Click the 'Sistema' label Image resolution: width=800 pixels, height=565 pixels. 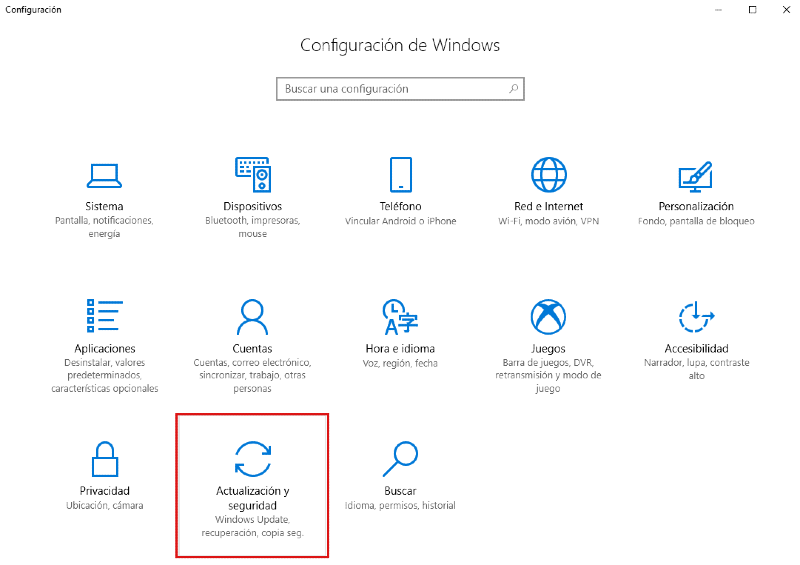pos(104,206)
